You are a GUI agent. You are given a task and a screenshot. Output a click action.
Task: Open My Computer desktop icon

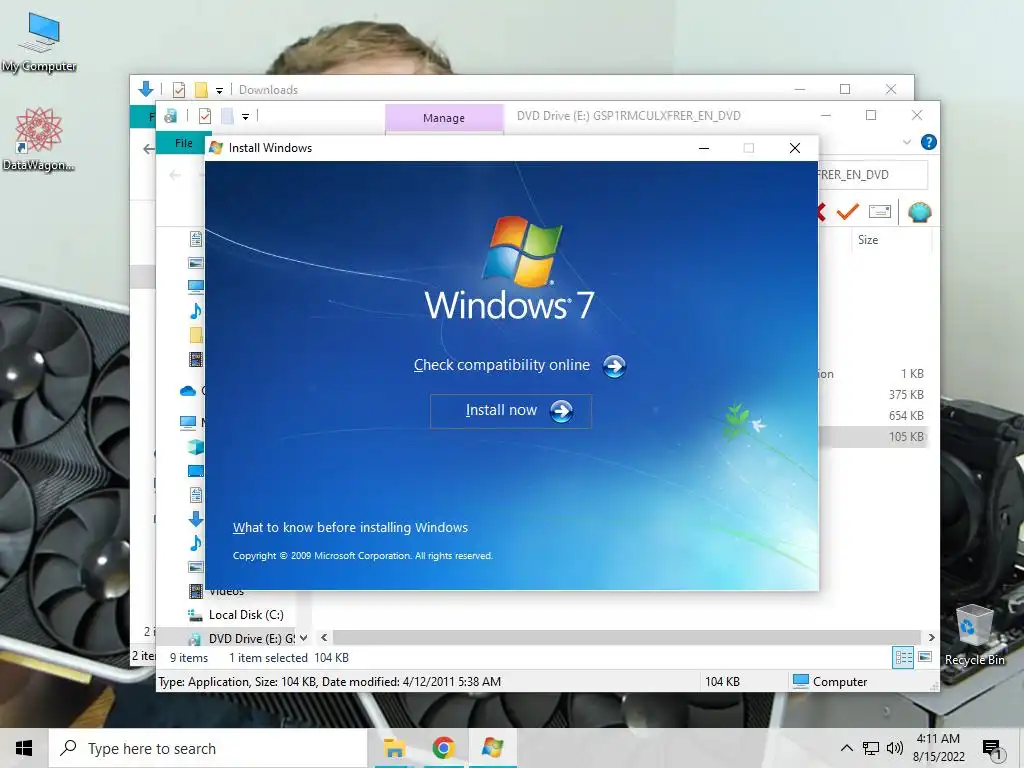point(39,42)
